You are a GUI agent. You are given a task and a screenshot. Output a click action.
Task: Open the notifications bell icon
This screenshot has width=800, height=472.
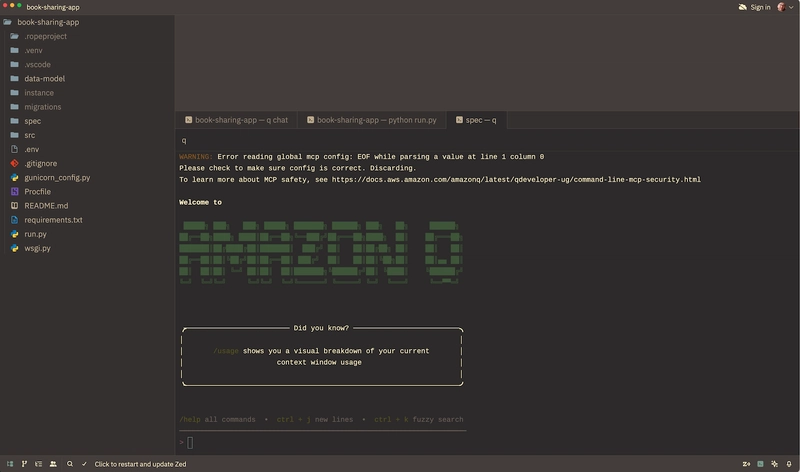click(789, 464)
